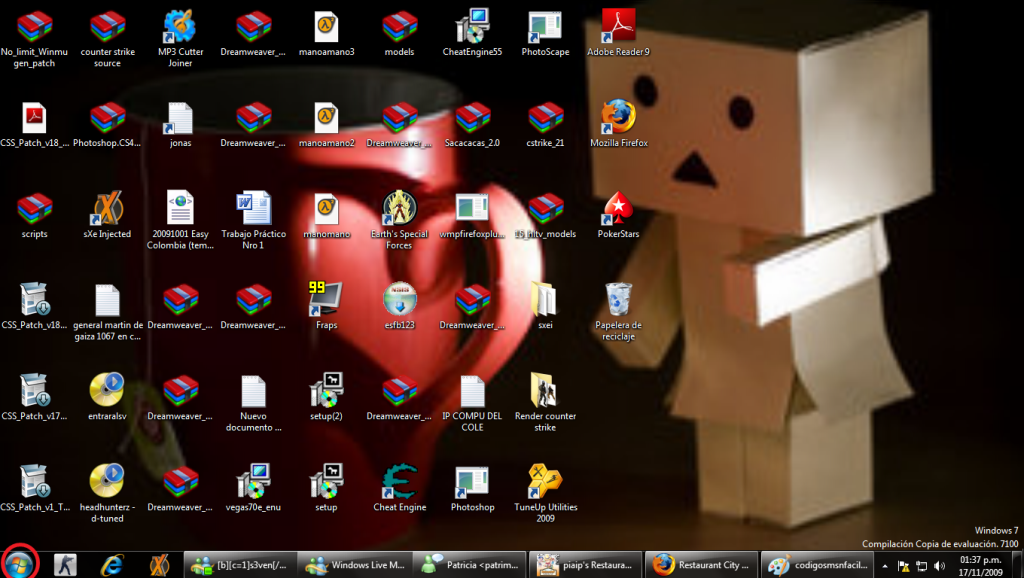Open the Nuevo documento text file
The height and width of the screenshot is (578, 1024).
253,391
